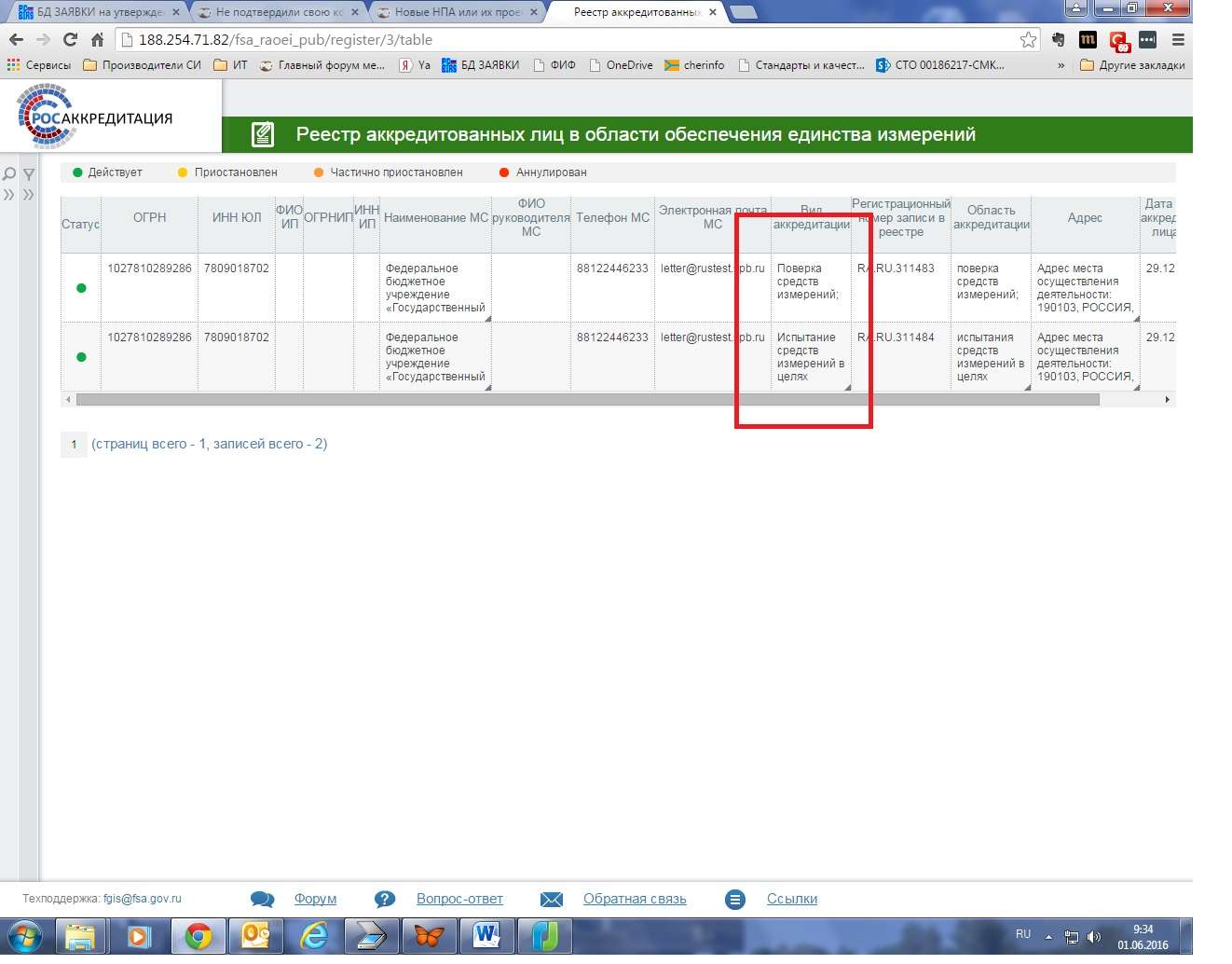Expand the left sidebar with double chevron
Viewport: 1232px width, 964px height.
(9, 195)
